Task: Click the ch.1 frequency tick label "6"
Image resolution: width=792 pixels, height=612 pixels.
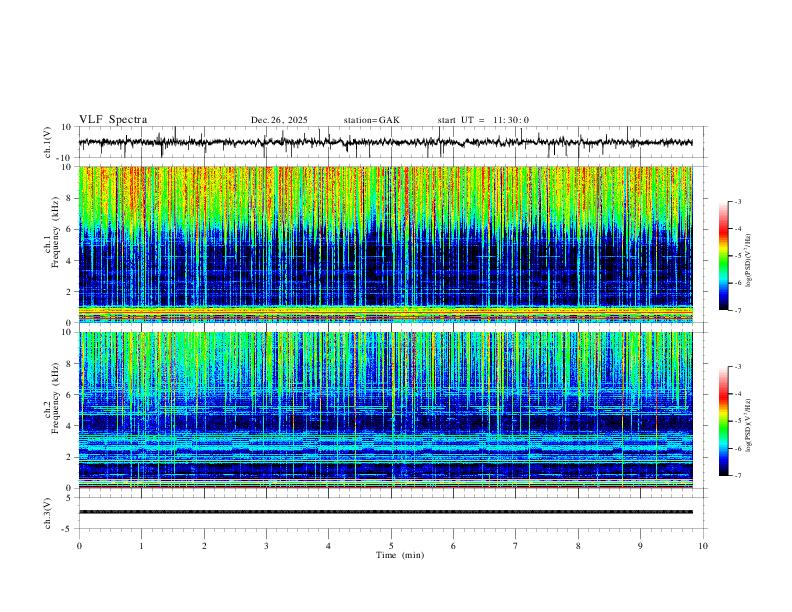Action: [70, 229]
